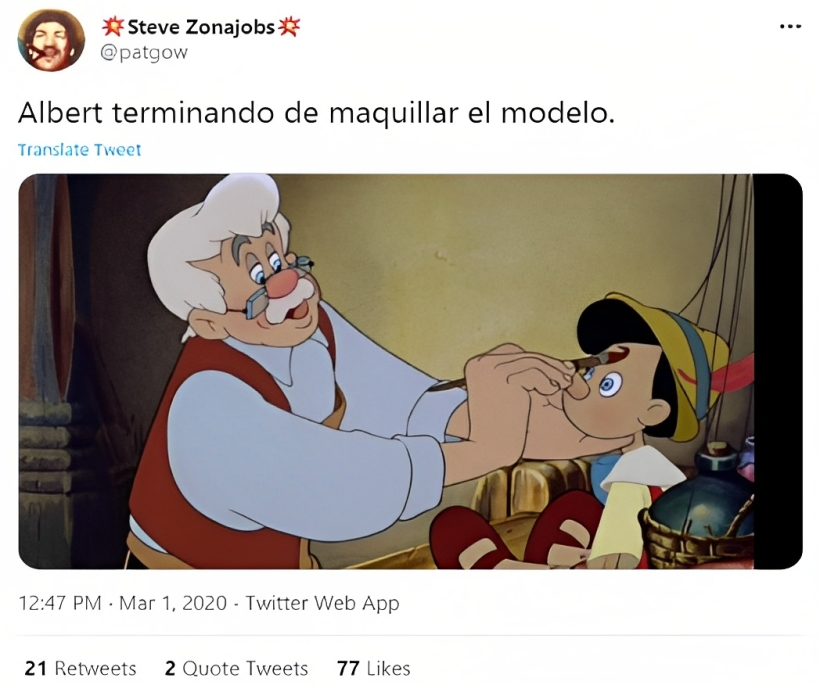Click the profile avatar of Steve Zonajobs
Screen dimensions: 820x685
pos(51,40)
